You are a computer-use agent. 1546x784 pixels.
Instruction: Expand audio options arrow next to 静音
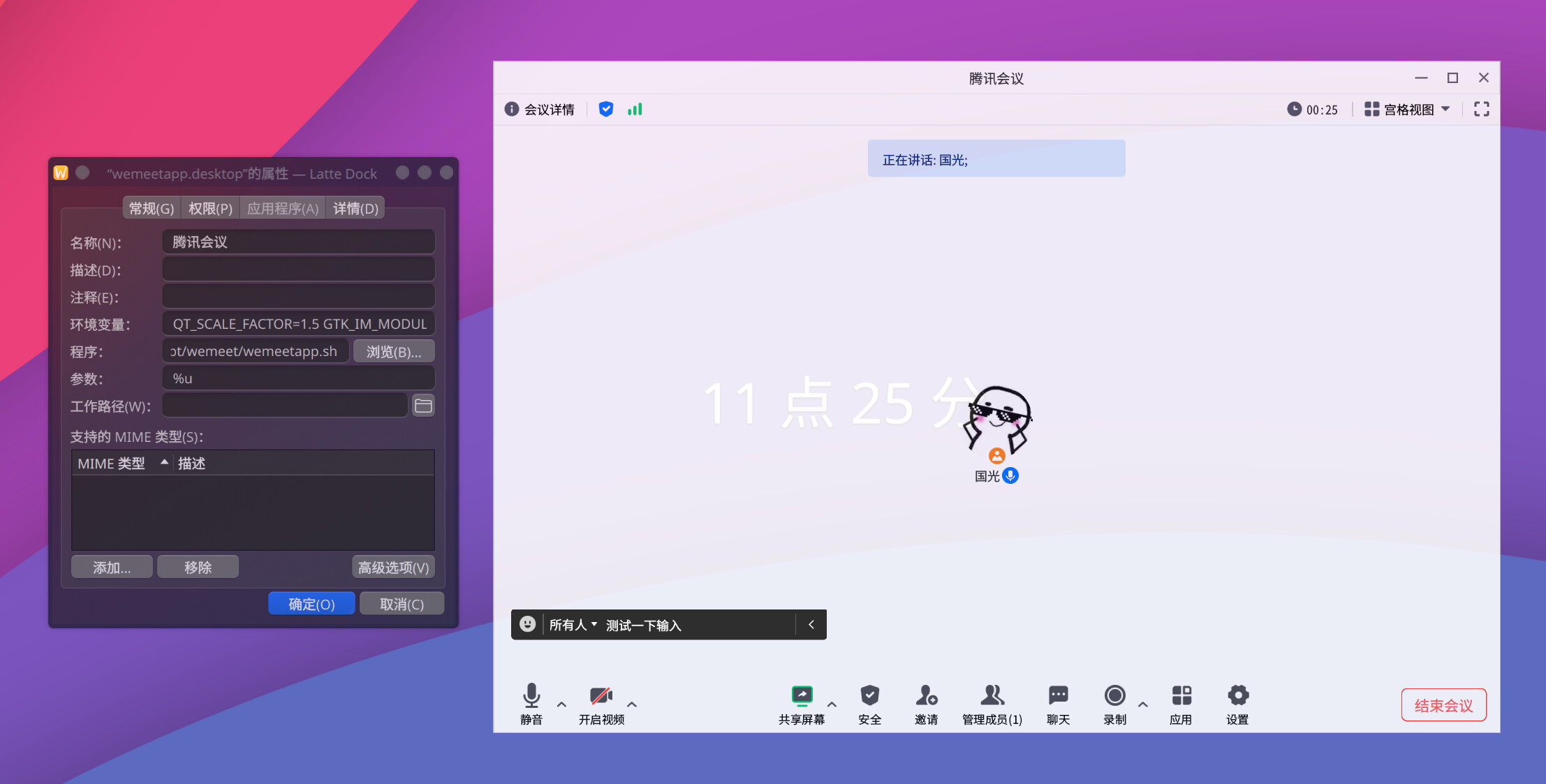click(x=561, y=704)
